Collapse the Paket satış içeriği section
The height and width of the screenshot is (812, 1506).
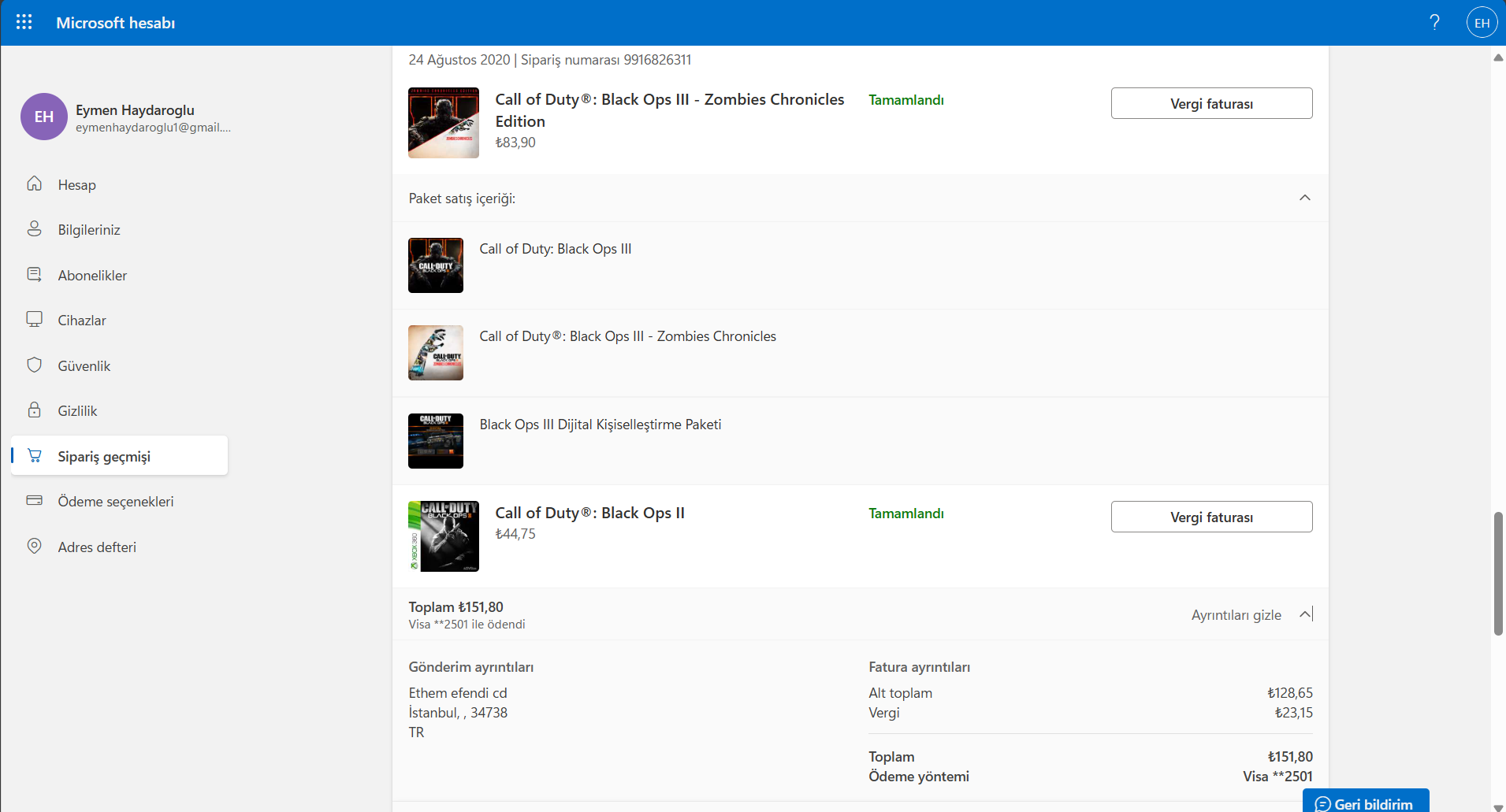click(1305, 198)
